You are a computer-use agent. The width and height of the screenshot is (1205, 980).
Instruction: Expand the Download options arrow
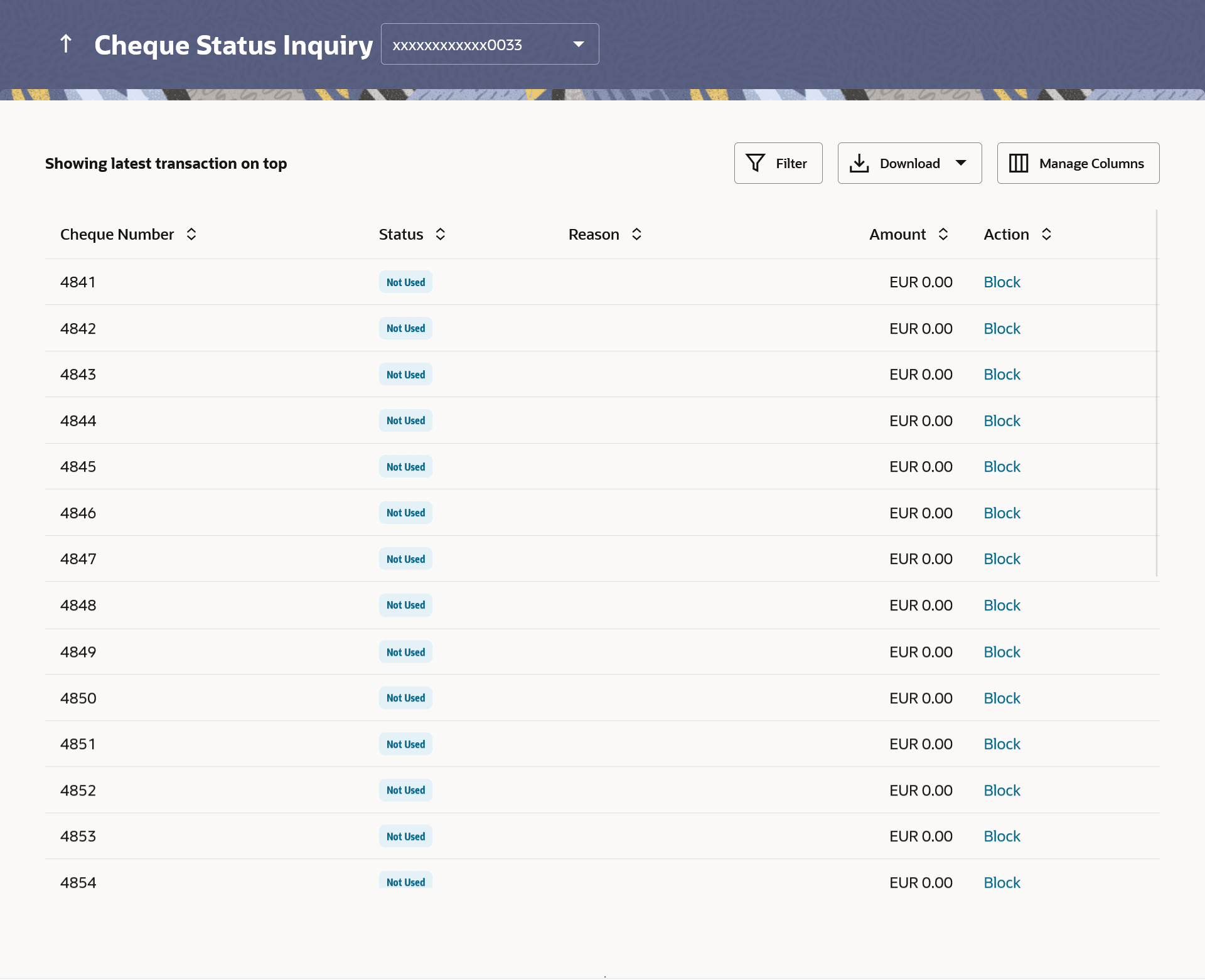click(961, 163)
